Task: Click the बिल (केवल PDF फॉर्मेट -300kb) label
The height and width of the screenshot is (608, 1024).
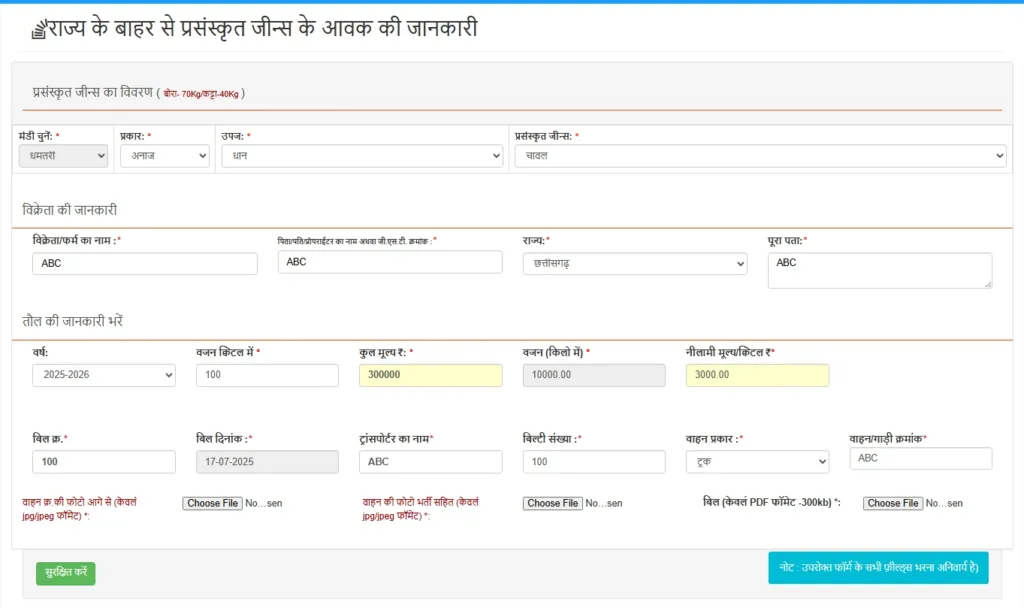Action: pos(771,502)
